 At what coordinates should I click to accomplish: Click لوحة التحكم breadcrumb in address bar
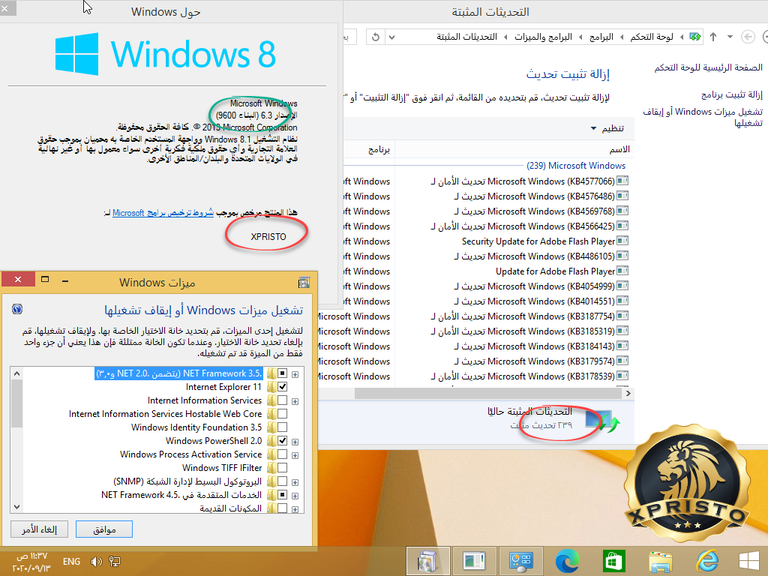[x=651, y=37]
